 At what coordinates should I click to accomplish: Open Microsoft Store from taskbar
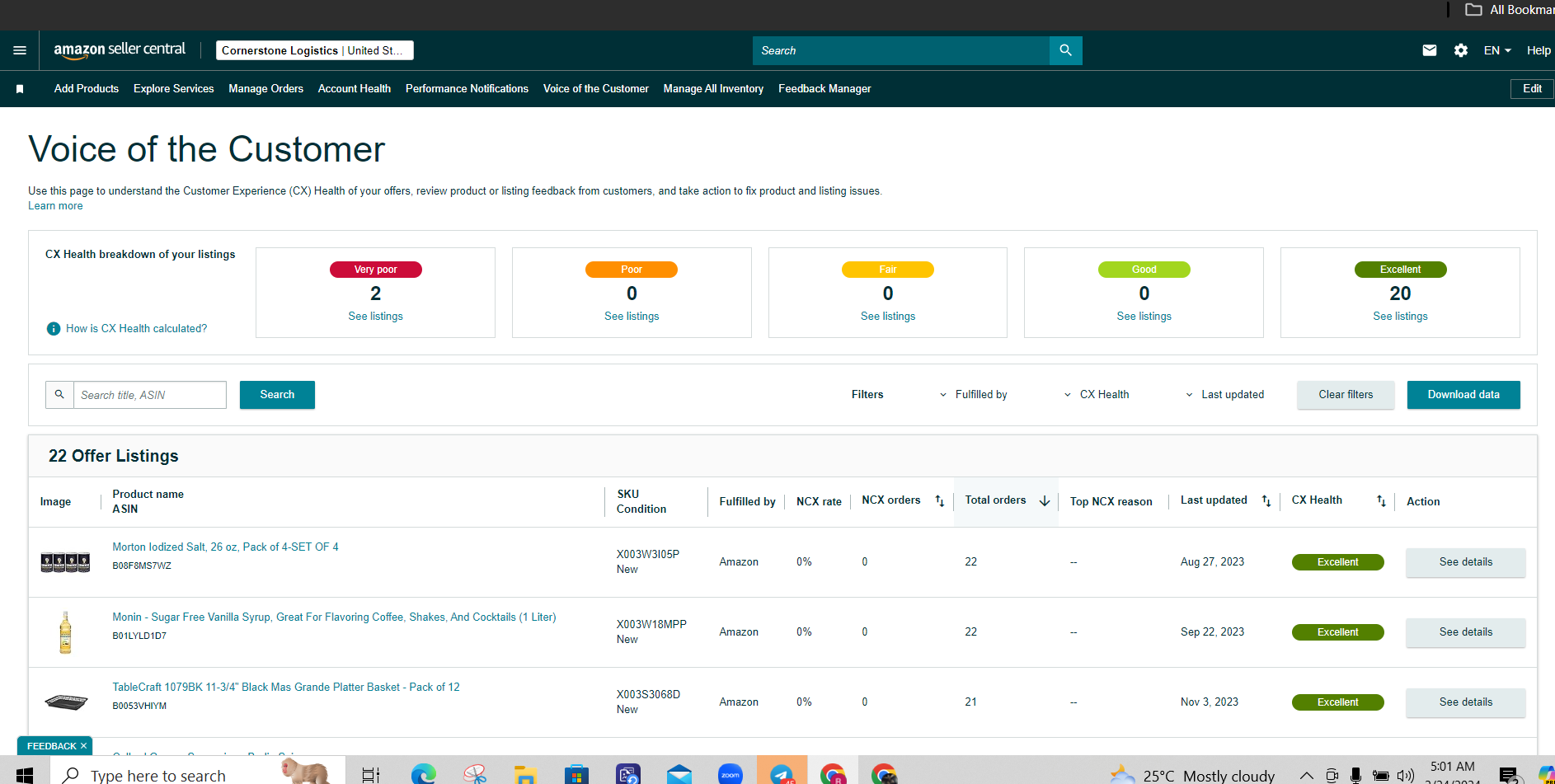(577, 775)
